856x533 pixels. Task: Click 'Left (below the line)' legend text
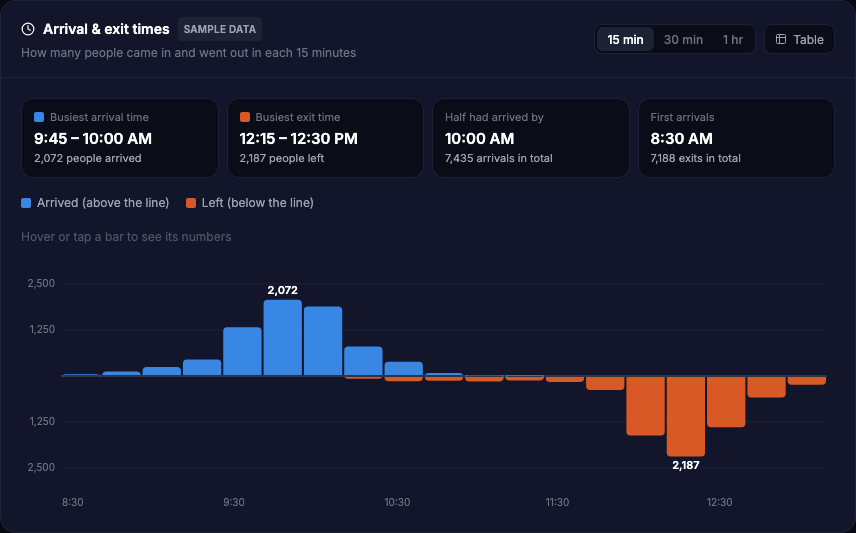[x=258, y=203]
